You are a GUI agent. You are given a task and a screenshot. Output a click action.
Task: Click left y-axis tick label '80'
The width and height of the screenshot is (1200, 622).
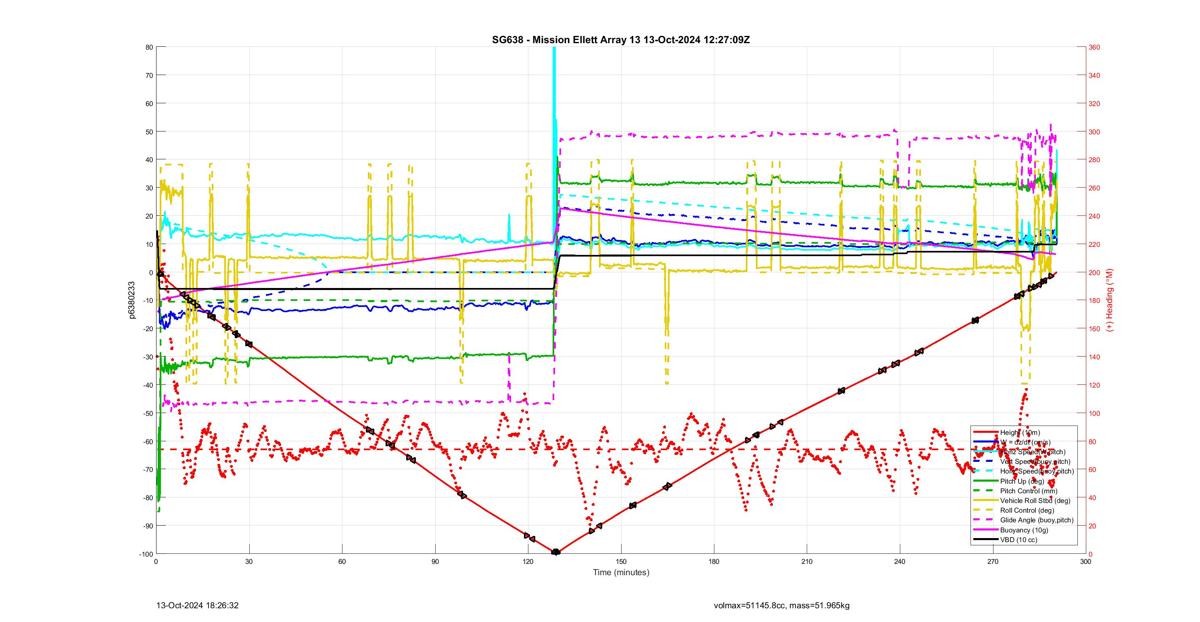click(148, 47)
